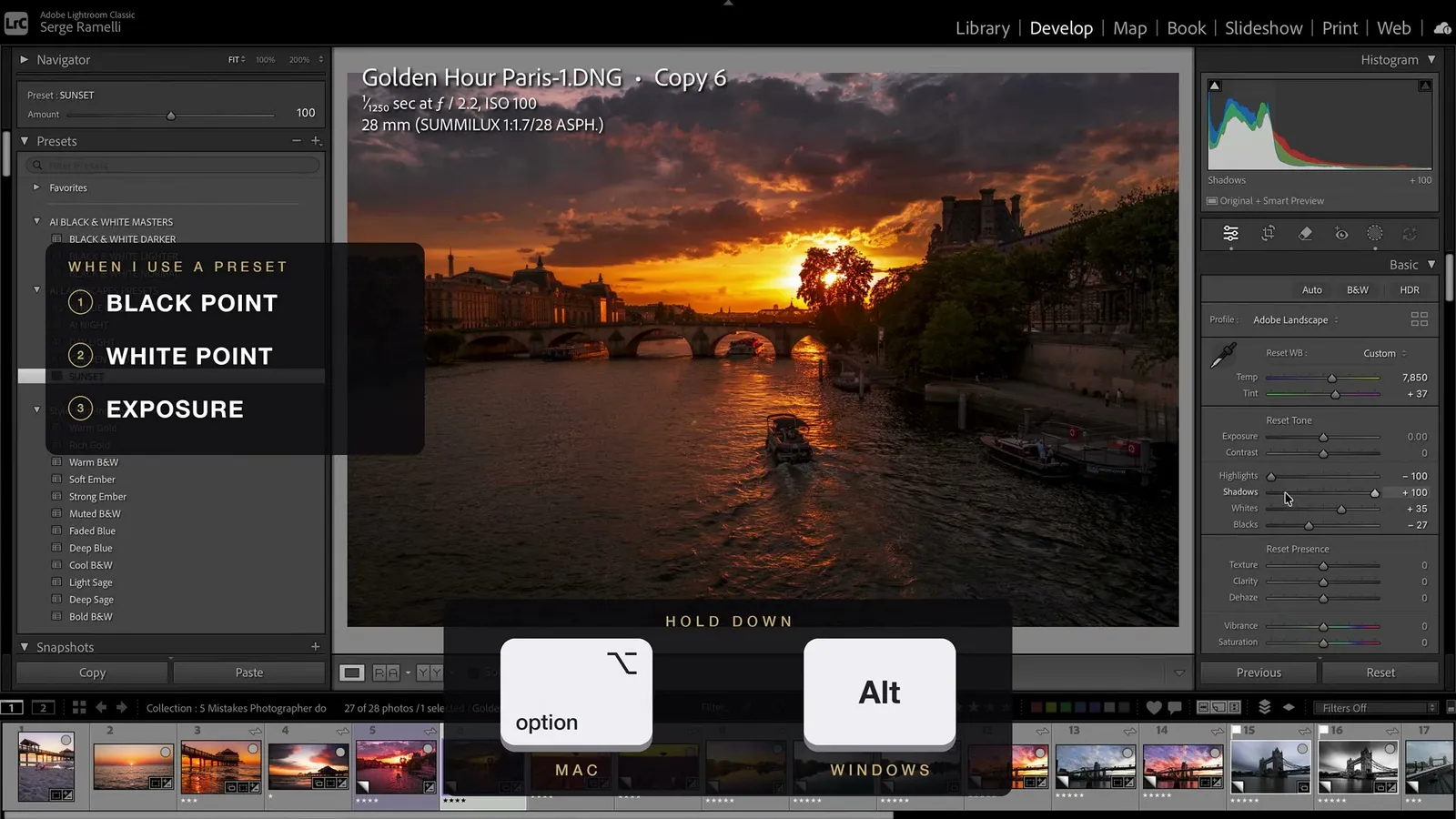
Task: Open the toolbar content dropdown arrow
Action: coord(1179,672)
